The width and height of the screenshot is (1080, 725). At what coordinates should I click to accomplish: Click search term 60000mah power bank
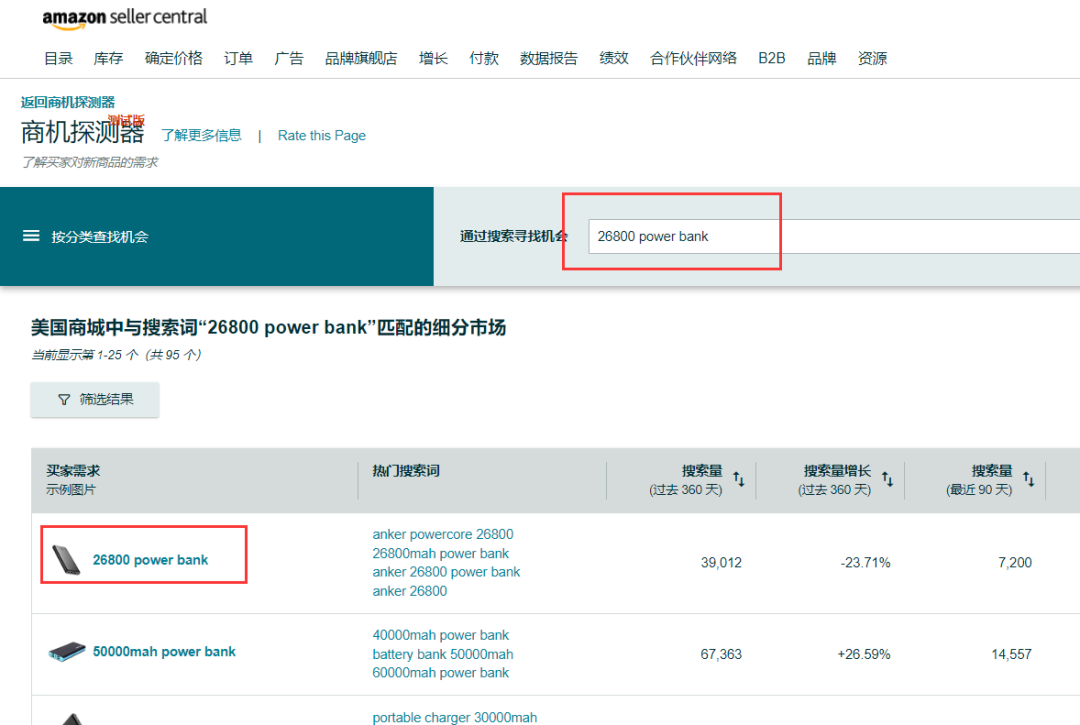(441, 673)
